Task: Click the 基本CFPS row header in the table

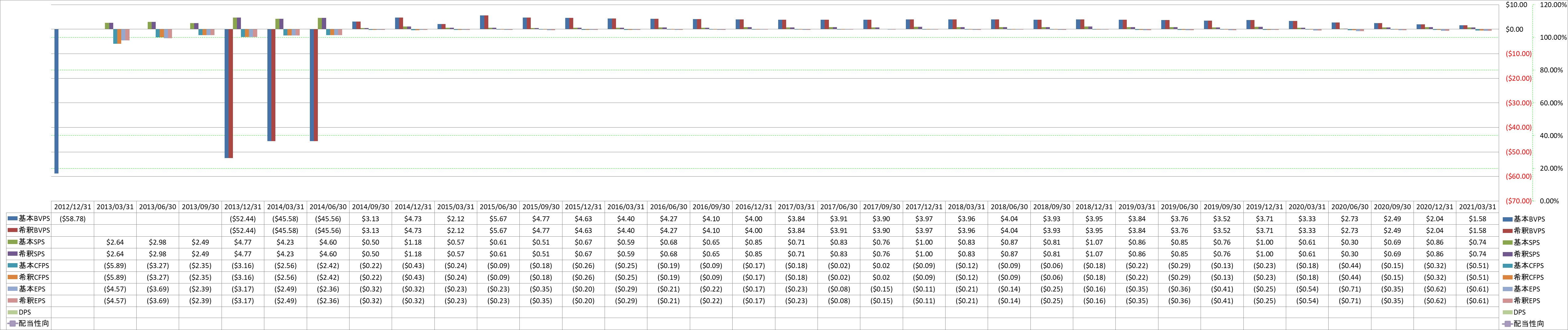Action: (29, 265)
